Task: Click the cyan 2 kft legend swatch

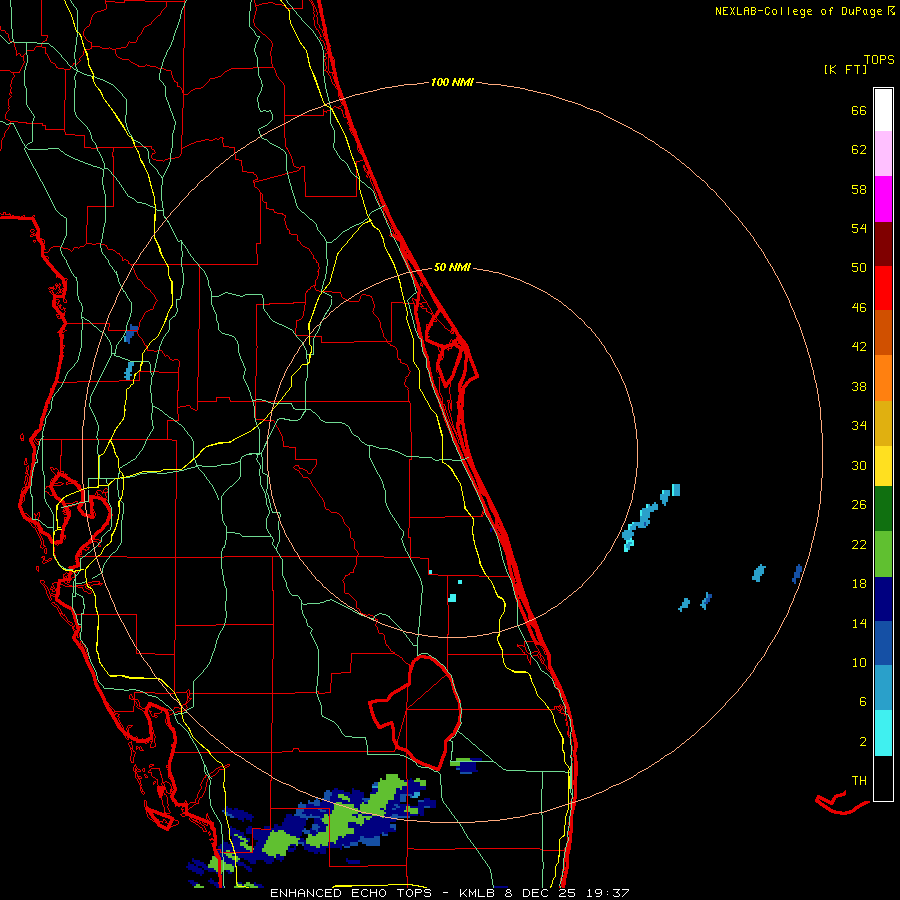Action: tap(883, 733)
